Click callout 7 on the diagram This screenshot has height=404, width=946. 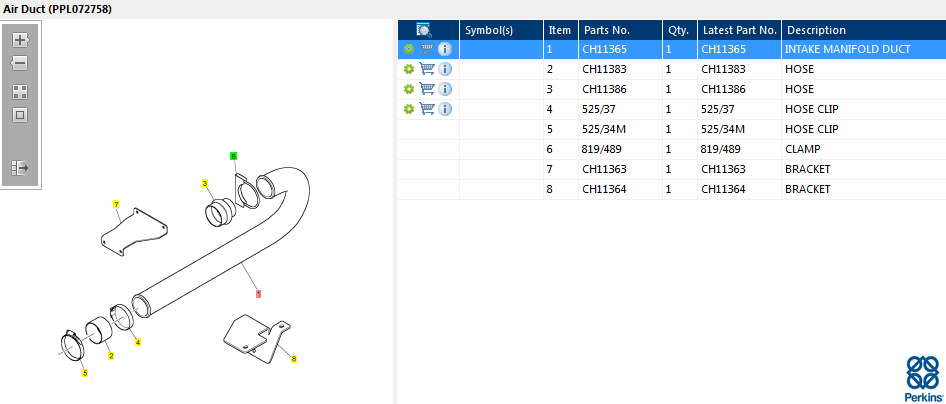(116, 204)
